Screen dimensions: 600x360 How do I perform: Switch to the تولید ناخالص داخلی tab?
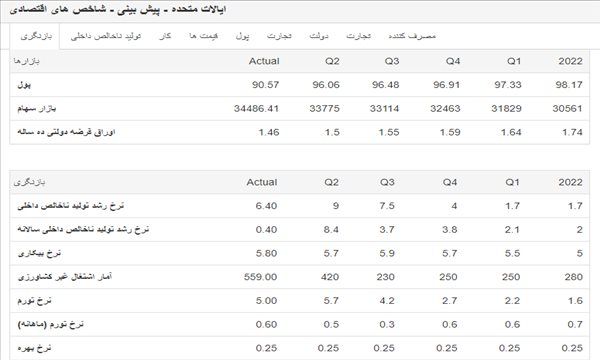[x=106, y=36]
